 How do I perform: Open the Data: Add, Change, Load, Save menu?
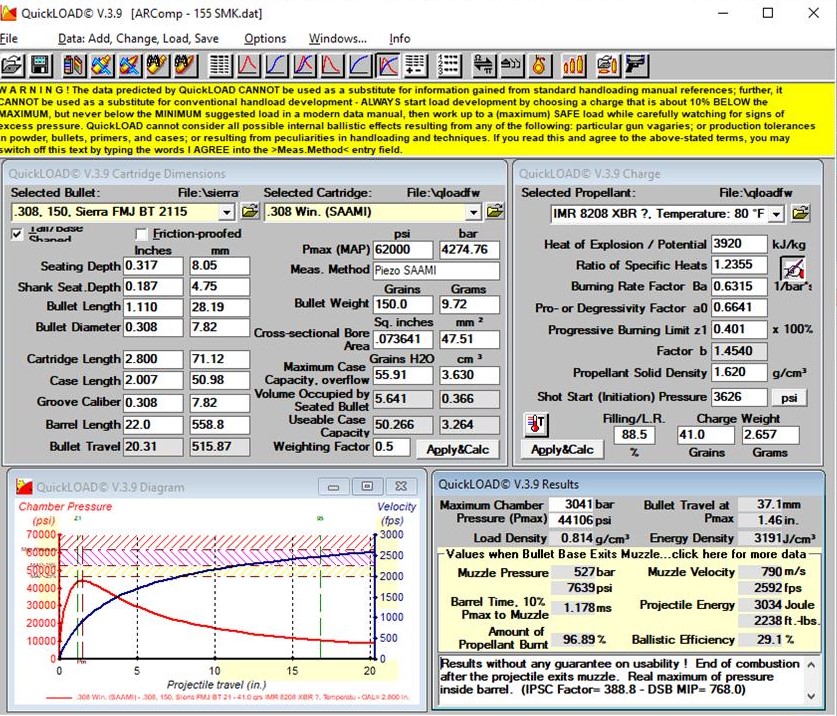(x=138, y=38)
